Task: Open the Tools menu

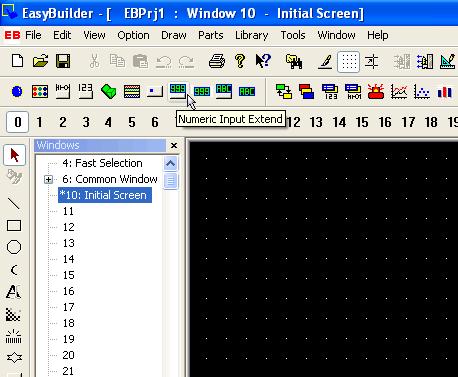Action: 293,35
